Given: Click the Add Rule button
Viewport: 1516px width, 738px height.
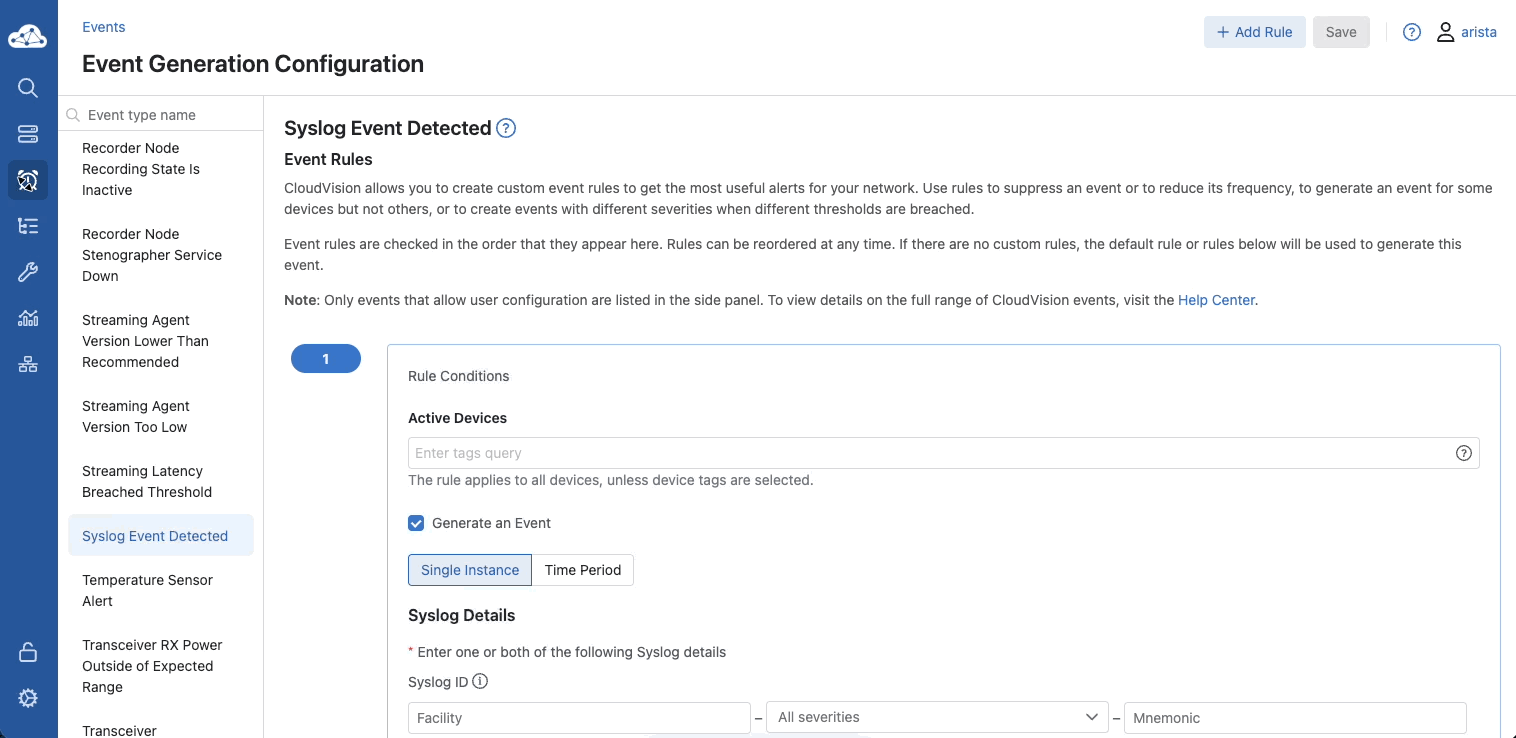Looking at the screenshot, I should pos(1254,32).
